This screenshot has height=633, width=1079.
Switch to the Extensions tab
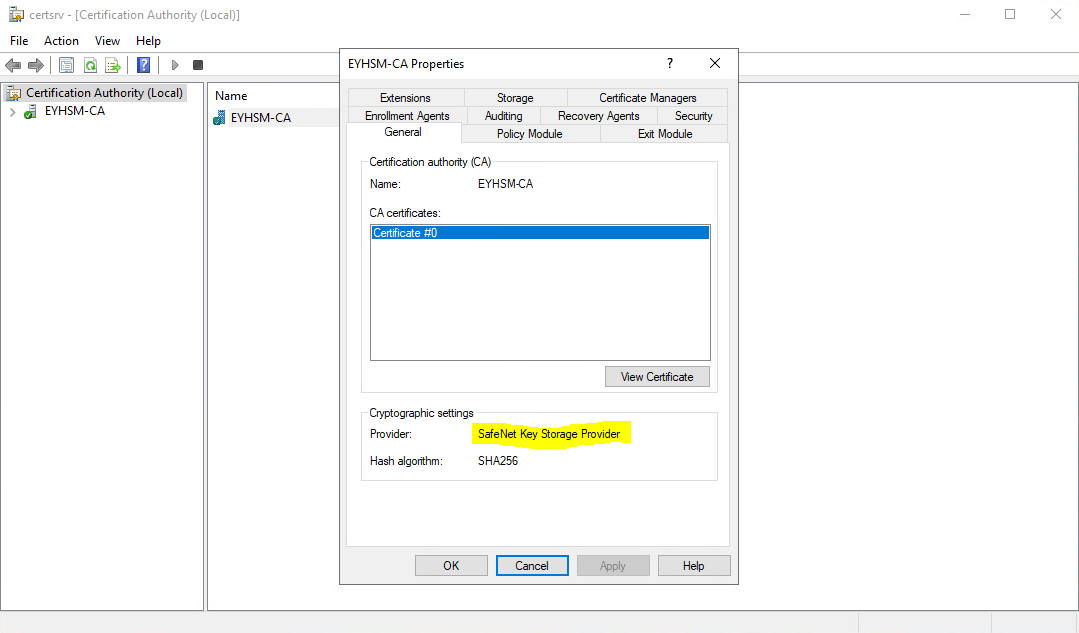click(405, 98)
